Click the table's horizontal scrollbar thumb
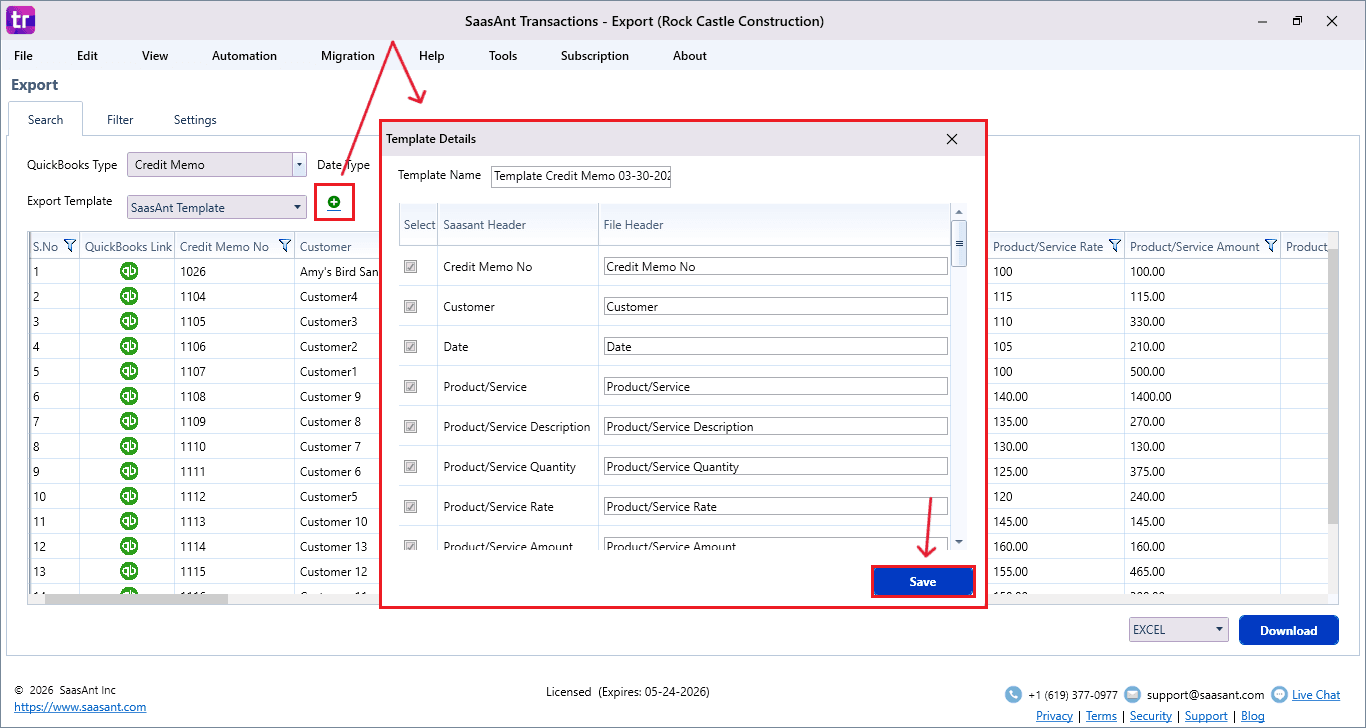The image size is (1366, 728). (136, 599)
